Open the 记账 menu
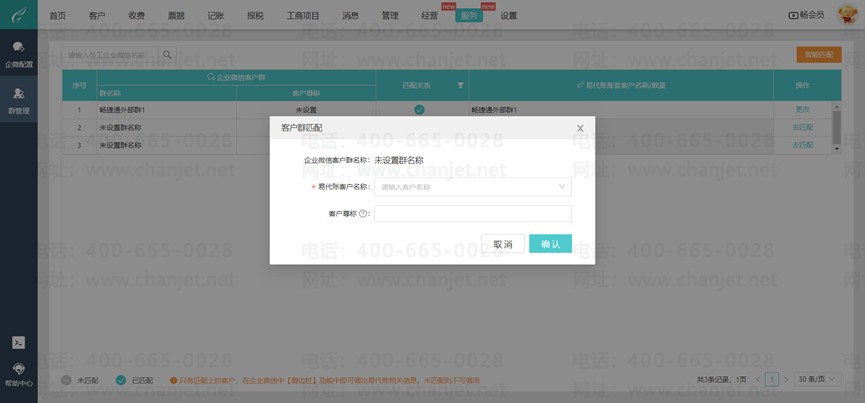865x403 pixels. coord(216,15)
